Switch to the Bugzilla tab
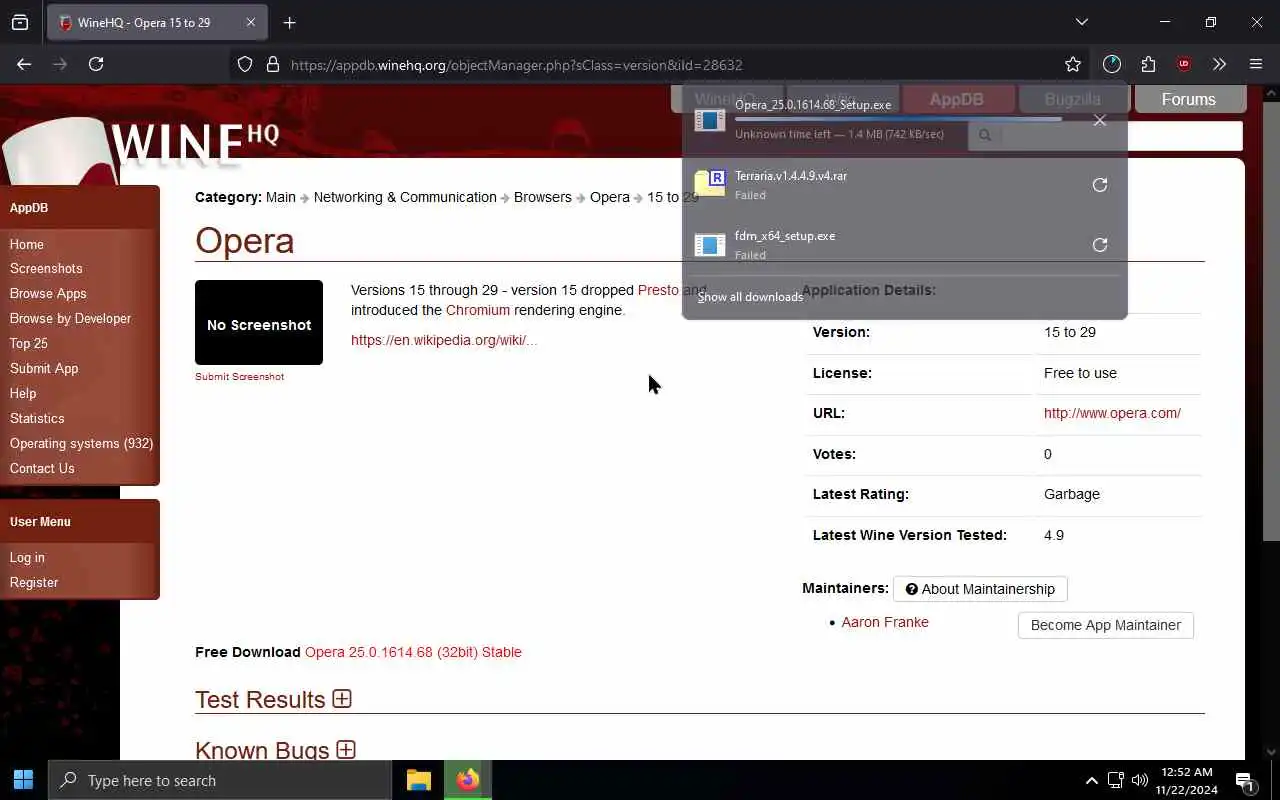Image resolution: width=1280 pixels, height=800 pixels. [x=1073, y=99]
